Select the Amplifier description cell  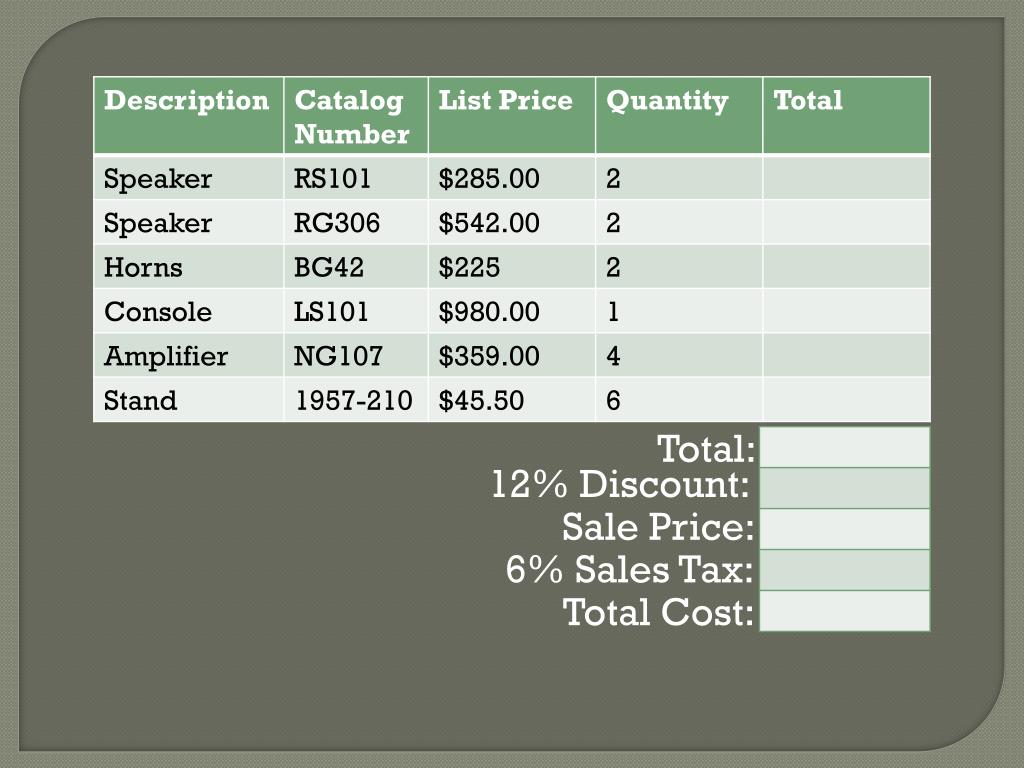189,355
